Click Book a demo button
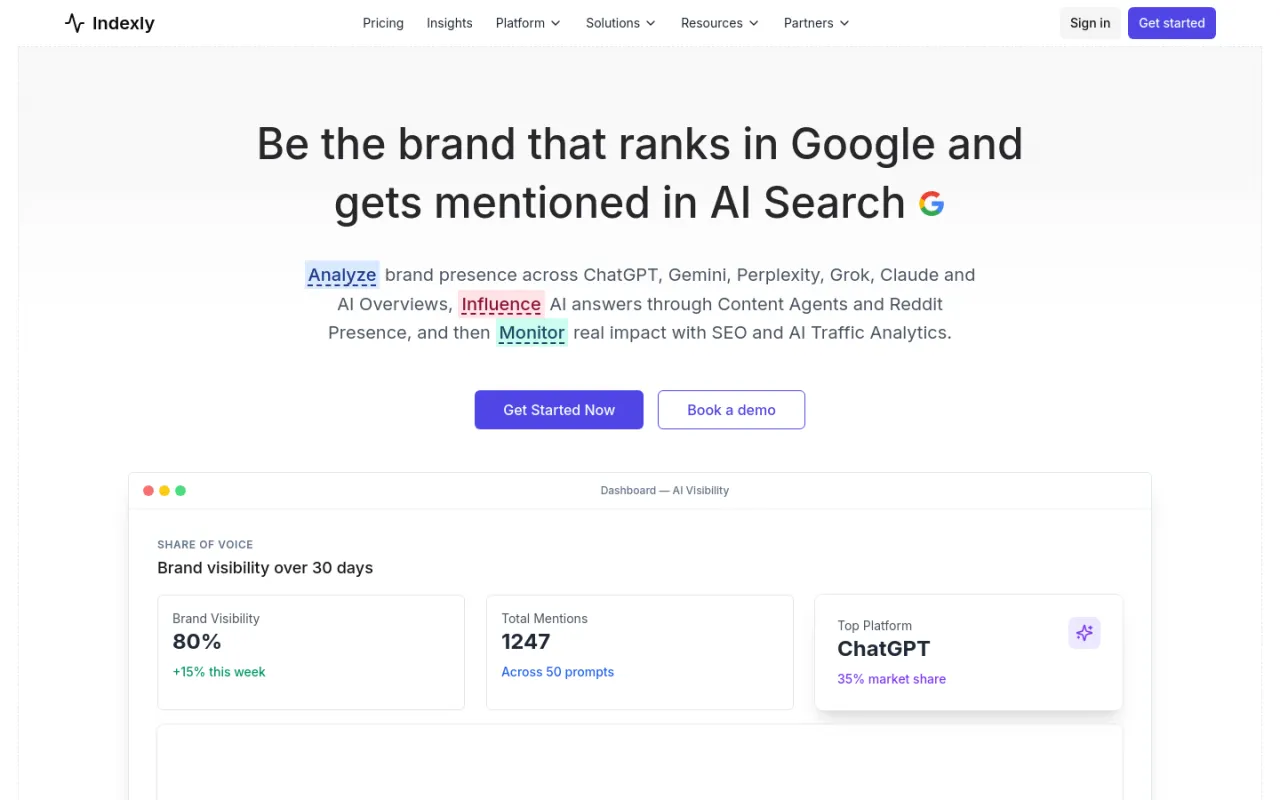The width and height of the screenshot is (1280, 800). (x=731, y=410)
